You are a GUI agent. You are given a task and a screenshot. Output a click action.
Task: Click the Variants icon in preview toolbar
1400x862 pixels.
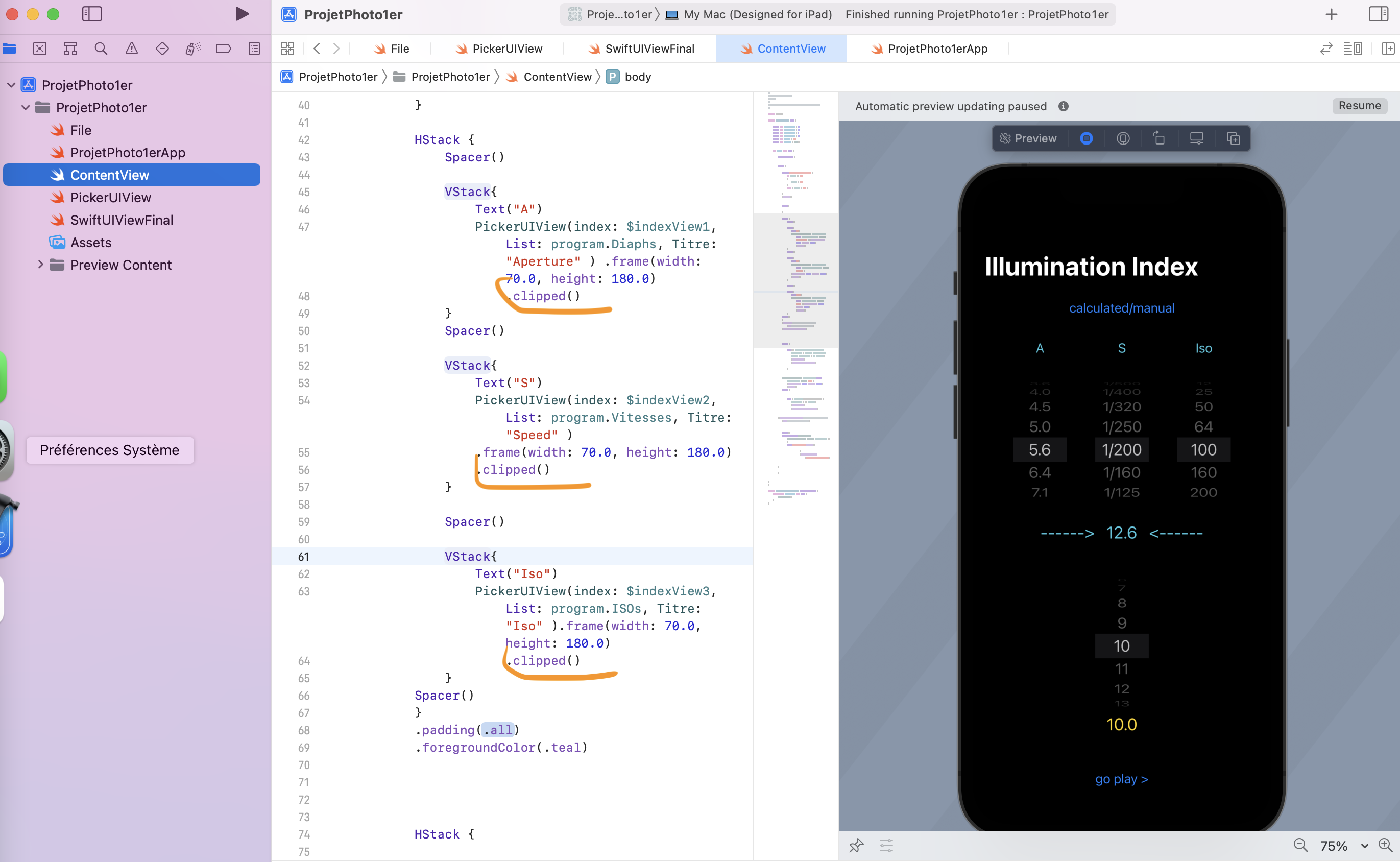point(1233,138)
